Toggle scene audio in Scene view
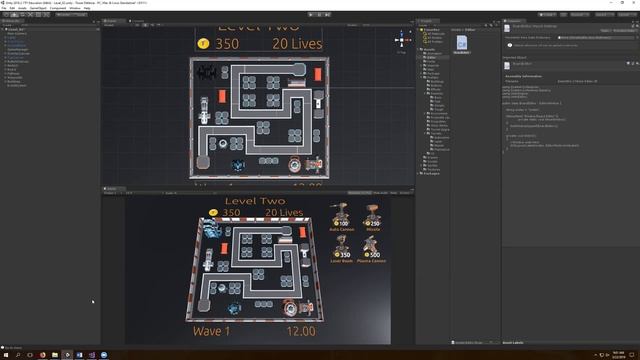The width and height of the screenshot is (640, 360). [x=152, y=25]
